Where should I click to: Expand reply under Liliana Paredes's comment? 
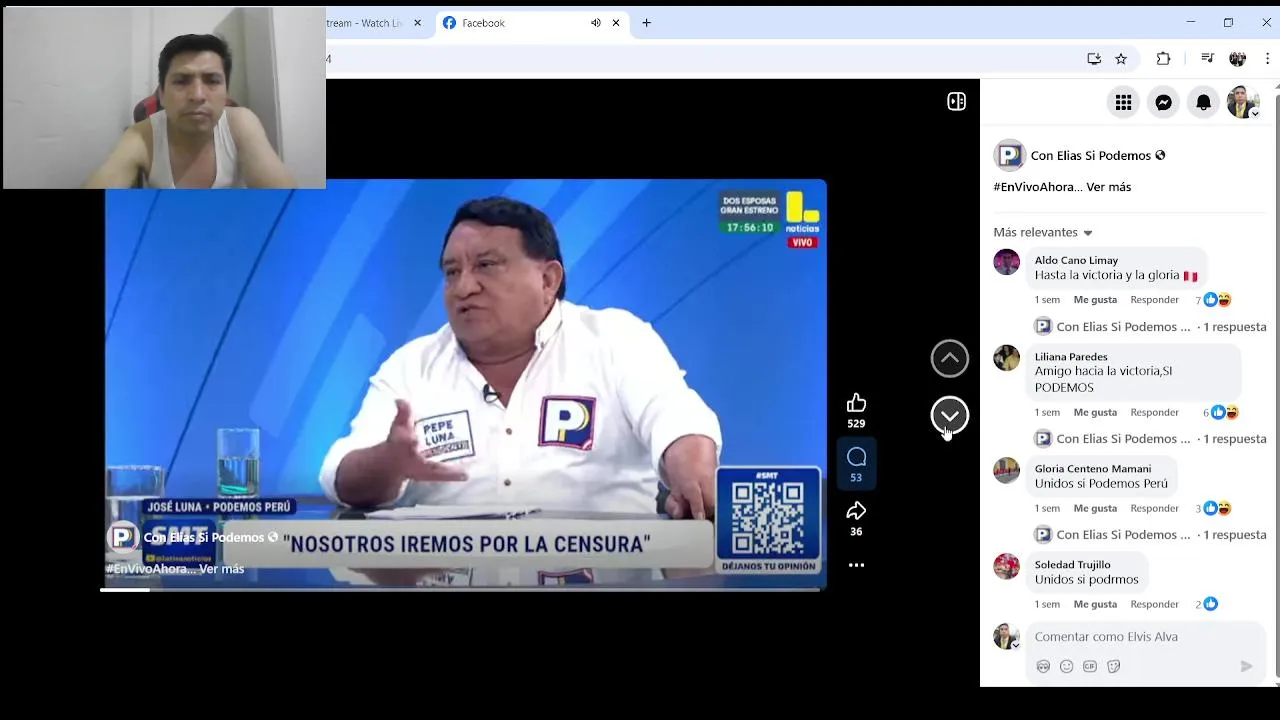click(x=1150, y=439)
